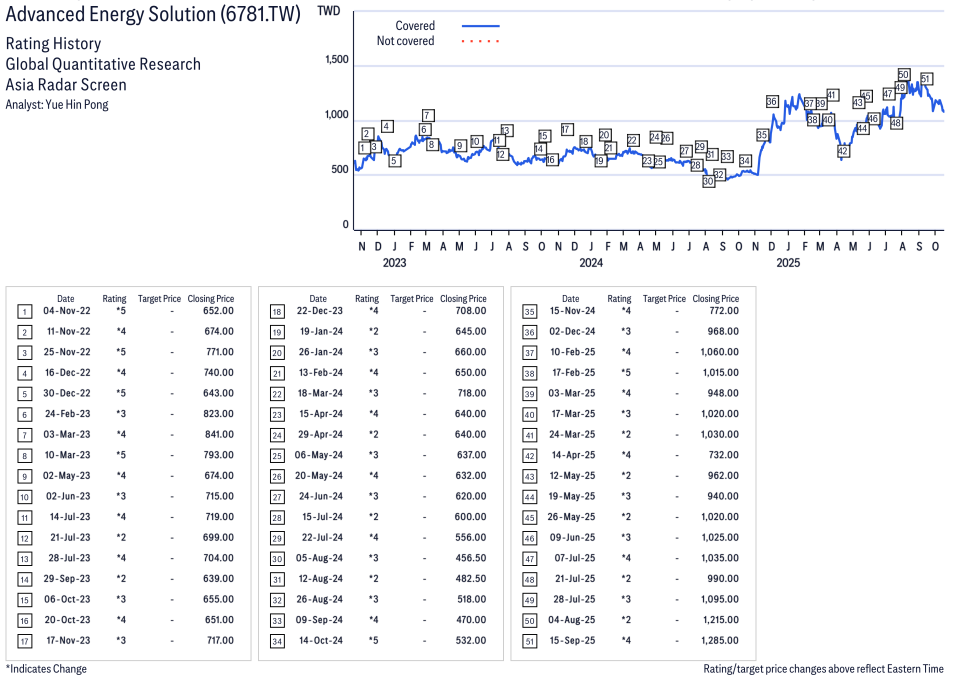The image size is (955, 675).
Task: Click marker 7 on the price chart
Action: pyautogui.click(x=427, y=115)
